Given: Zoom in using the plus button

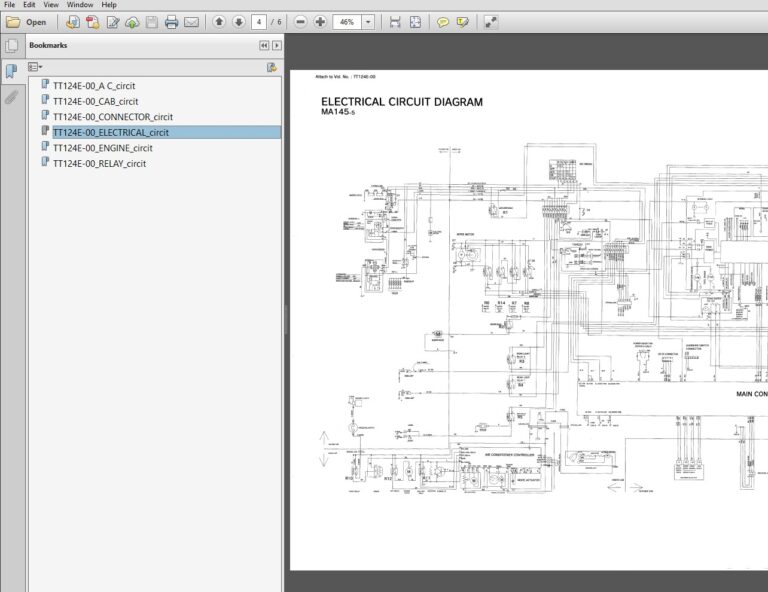Looking at the screenshot, I should pyautogui.click(x=320, y=22).
